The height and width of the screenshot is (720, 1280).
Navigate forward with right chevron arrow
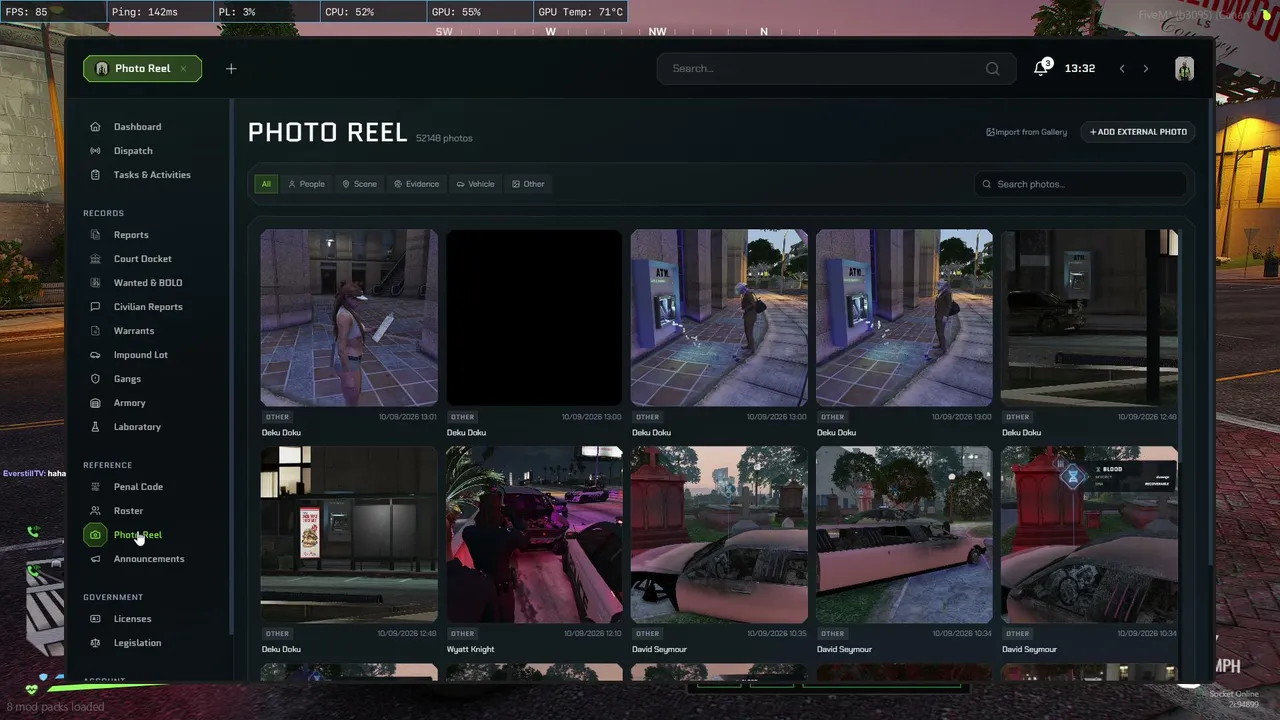1146,68
